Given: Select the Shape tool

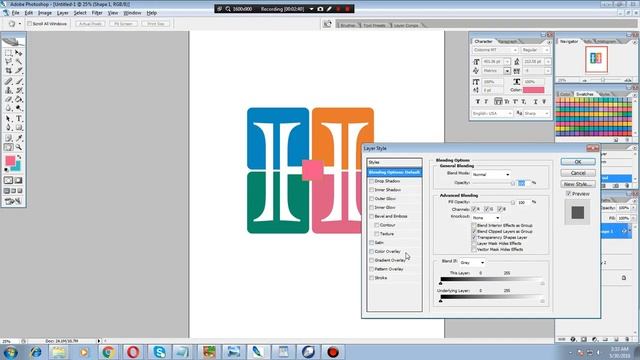Looking at the screenshot, I should click(x=19, y=128).
